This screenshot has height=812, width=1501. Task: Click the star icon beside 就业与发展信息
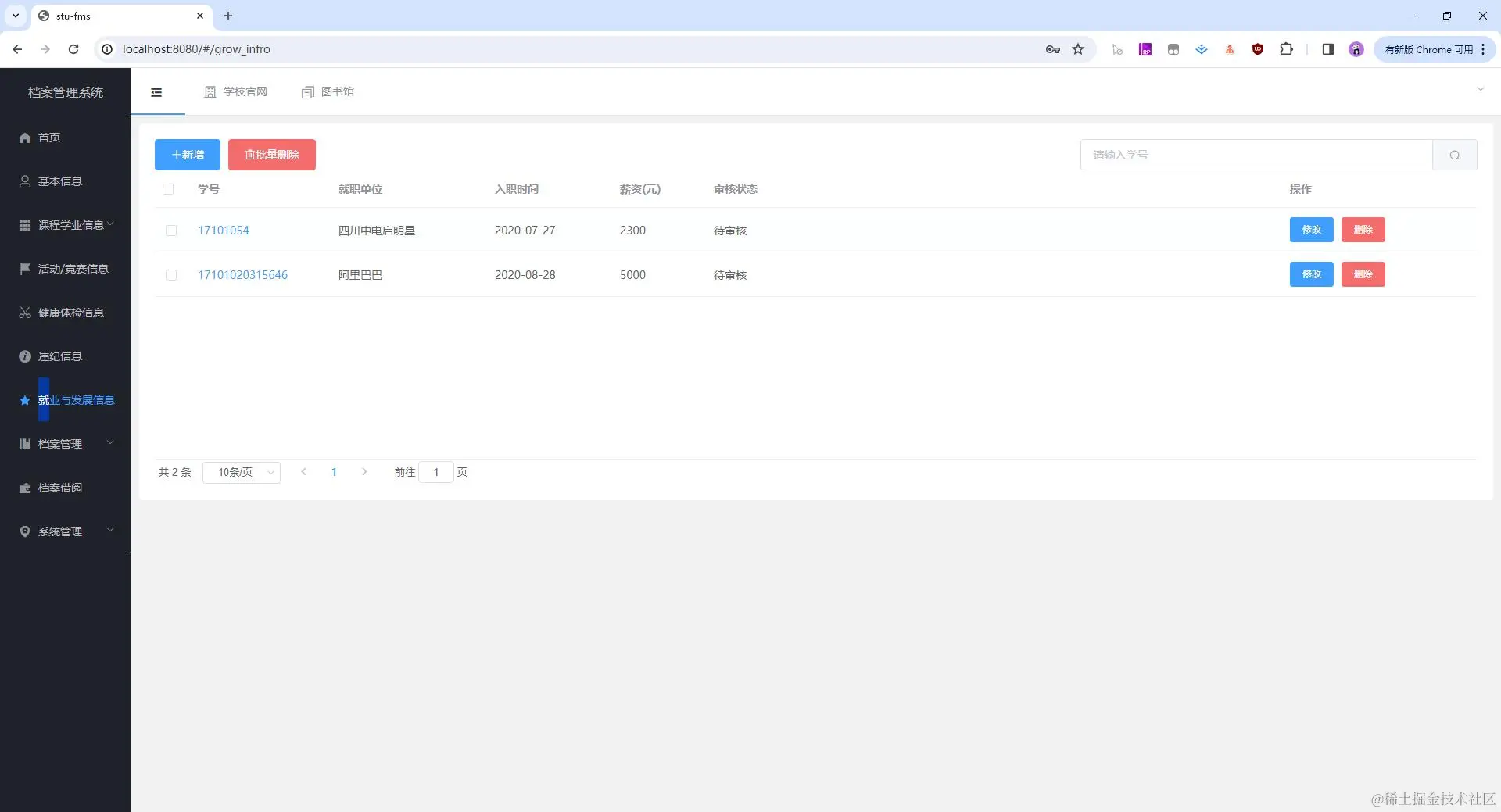click(25, 400)
